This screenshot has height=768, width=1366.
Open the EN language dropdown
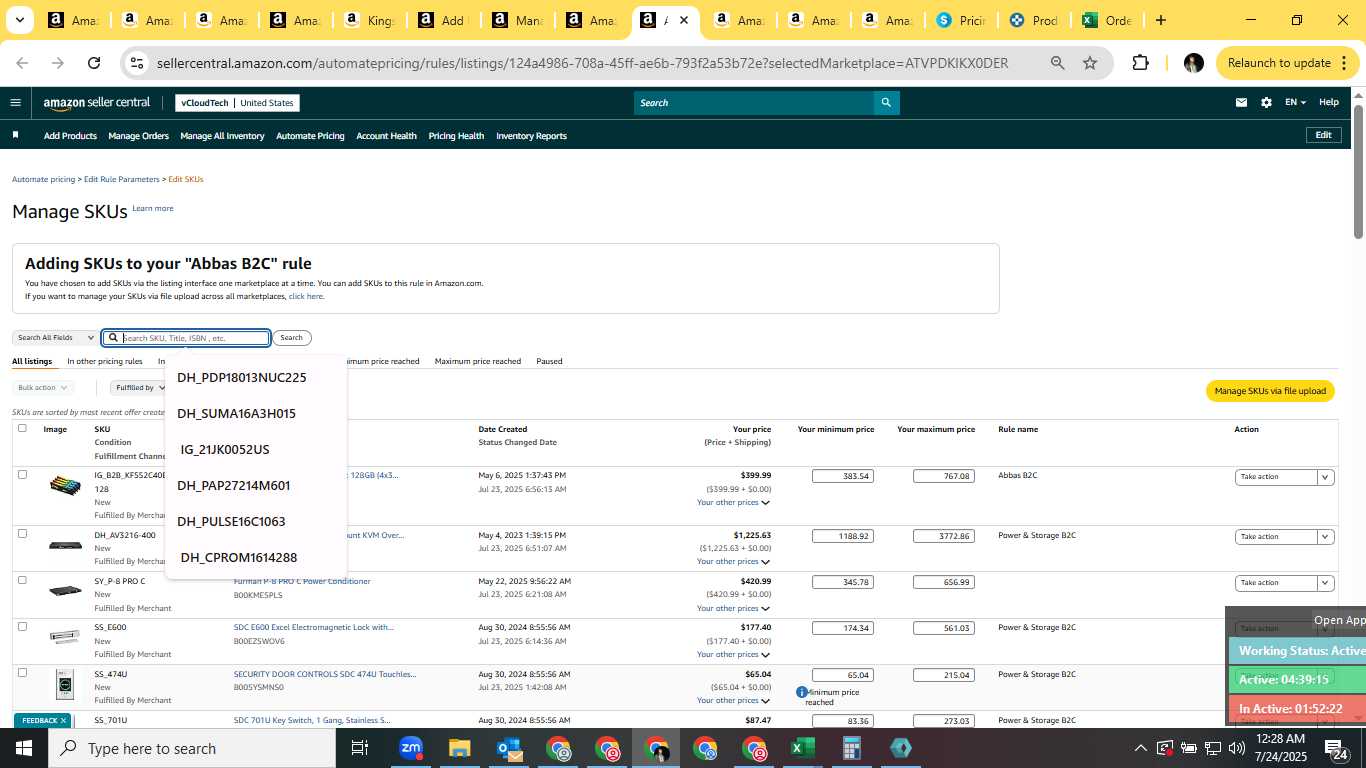(x=1295, y=102)
